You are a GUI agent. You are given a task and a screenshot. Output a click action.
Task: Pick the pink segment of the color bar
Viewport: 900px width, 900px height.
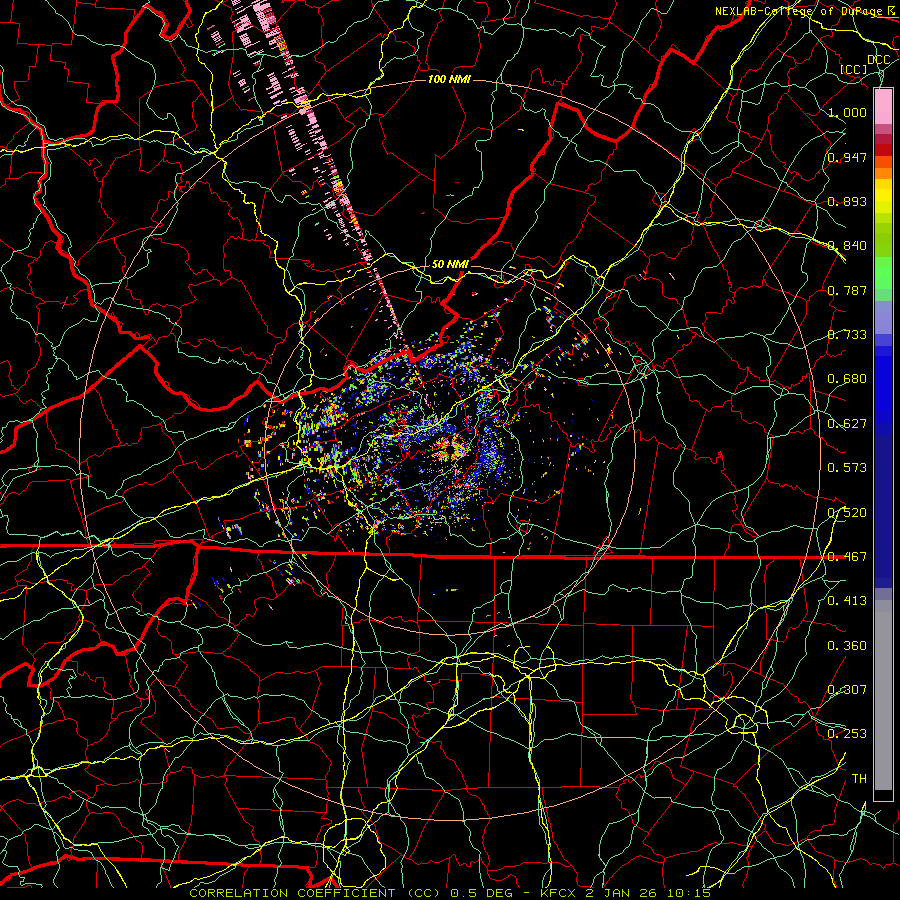[883, 106]
